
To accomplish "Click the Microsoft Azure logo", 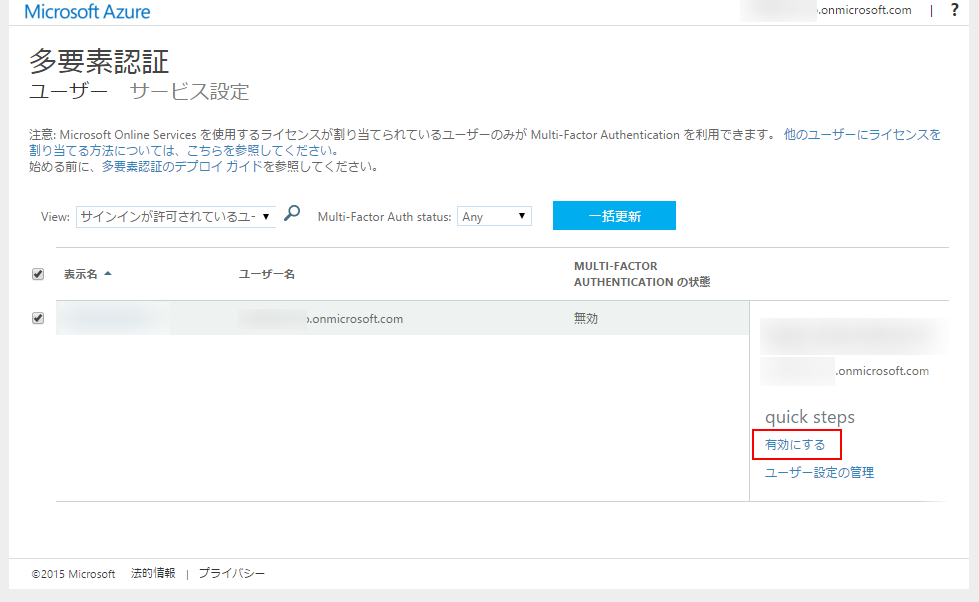I will click(x=87, y=12).
